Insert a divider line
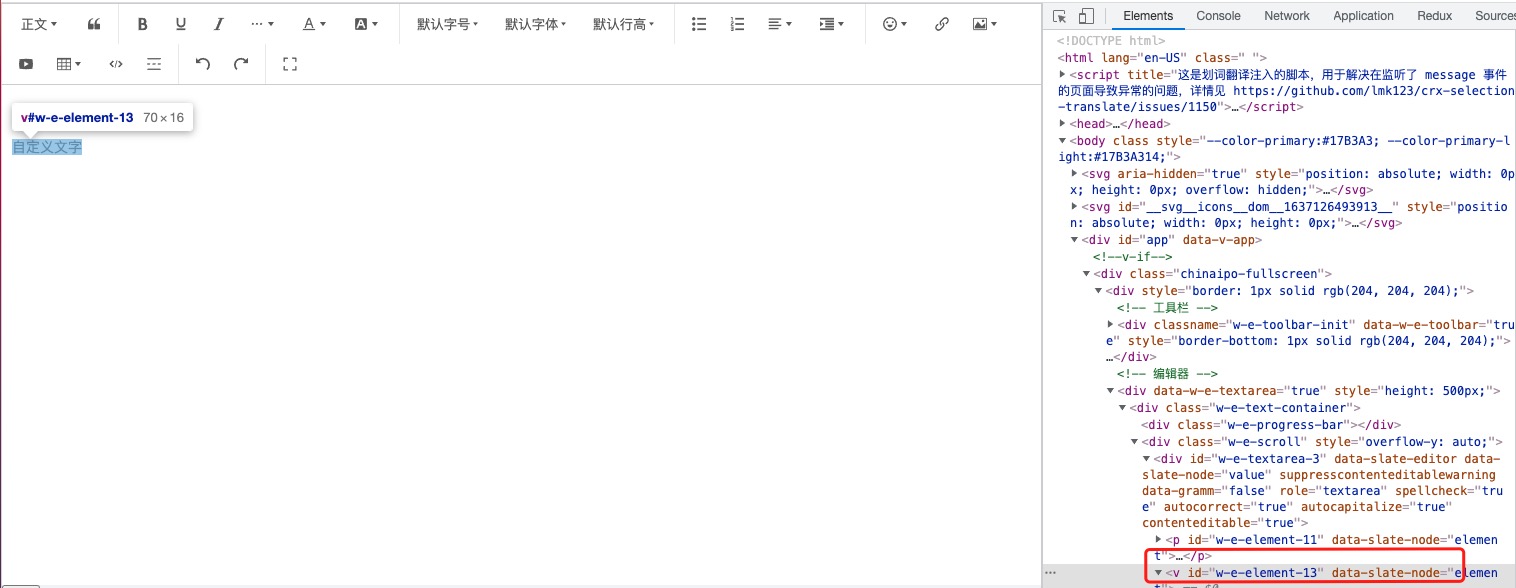This screenshot has width=1516, height=588. coord(154,64)
